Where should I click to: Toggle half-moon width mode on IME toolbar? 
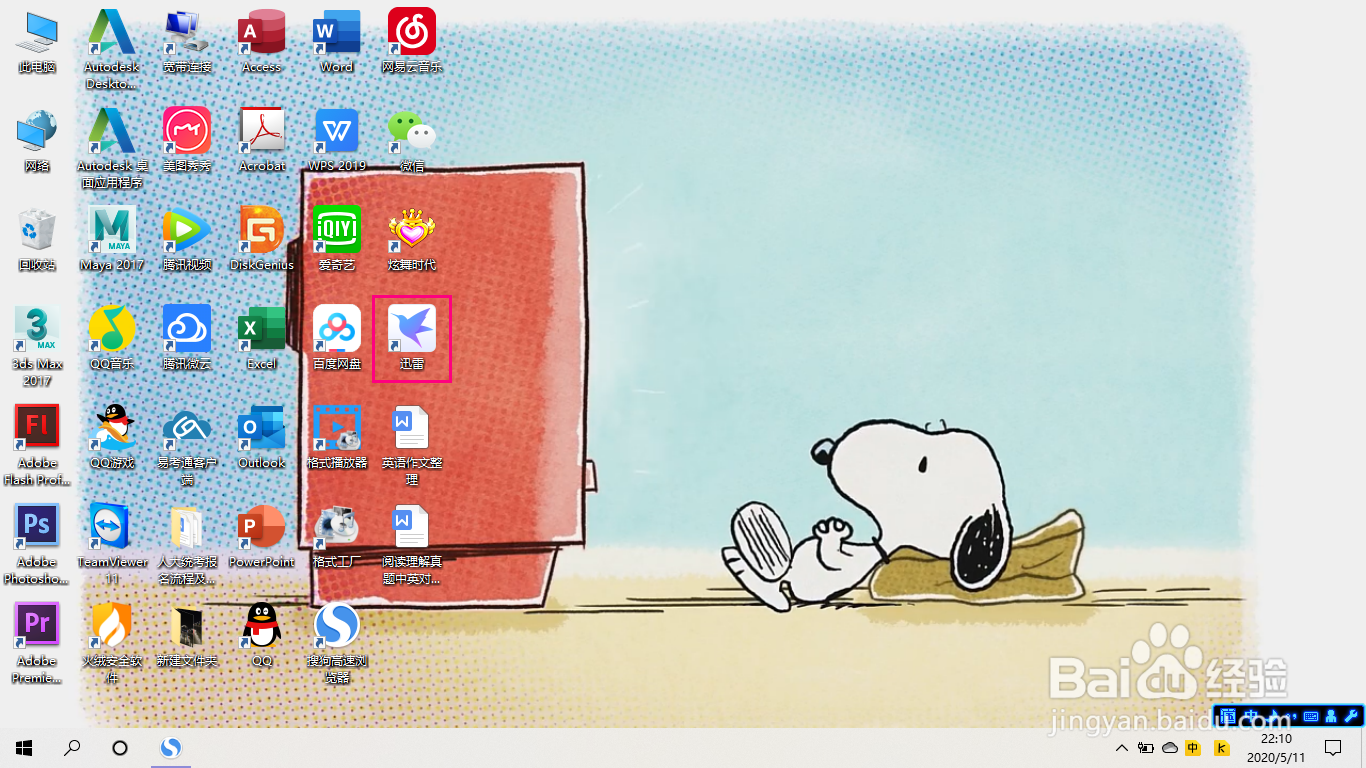click(x=1273, y=716)
